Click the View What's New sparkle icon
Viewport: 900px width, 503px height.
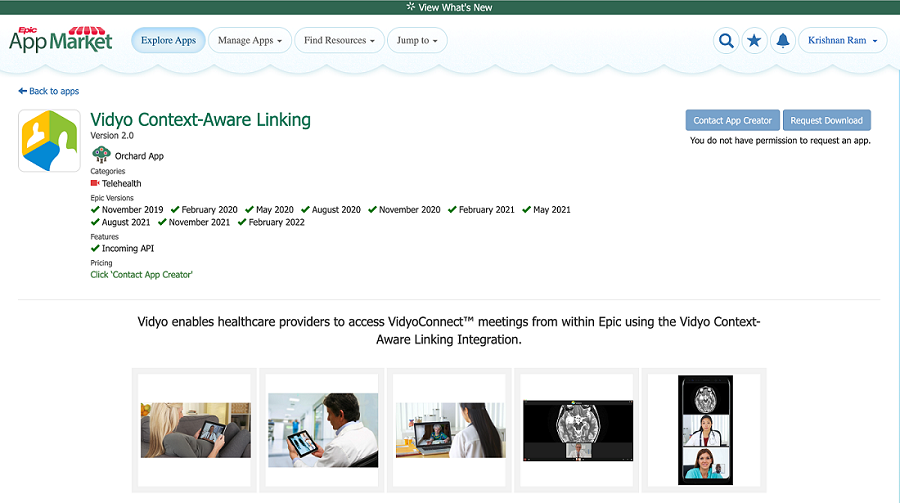click(x=410, y=7)
